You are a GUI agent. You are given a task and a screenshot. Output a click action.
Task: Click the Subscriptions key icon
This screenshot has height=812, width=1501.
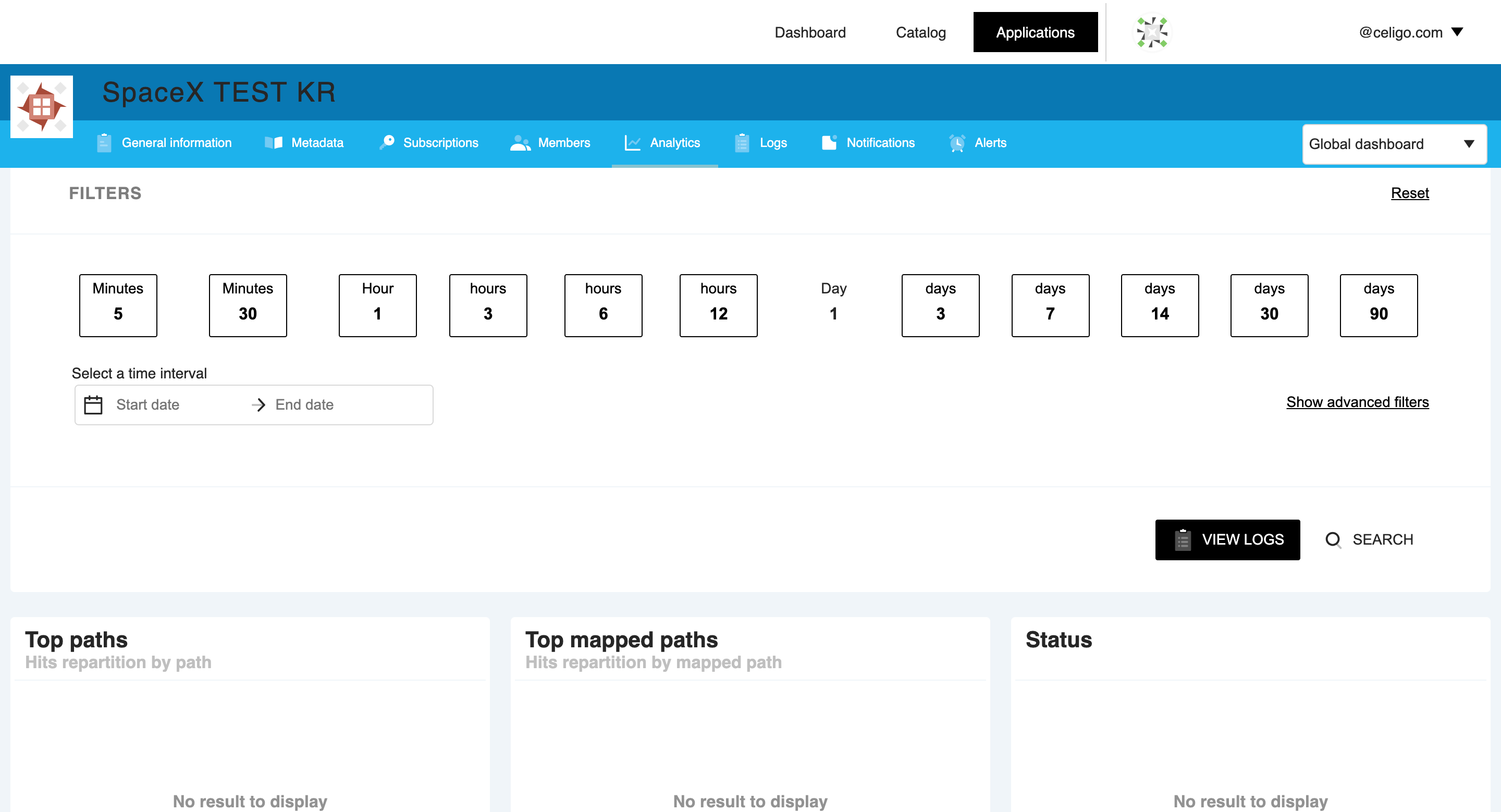387,143
